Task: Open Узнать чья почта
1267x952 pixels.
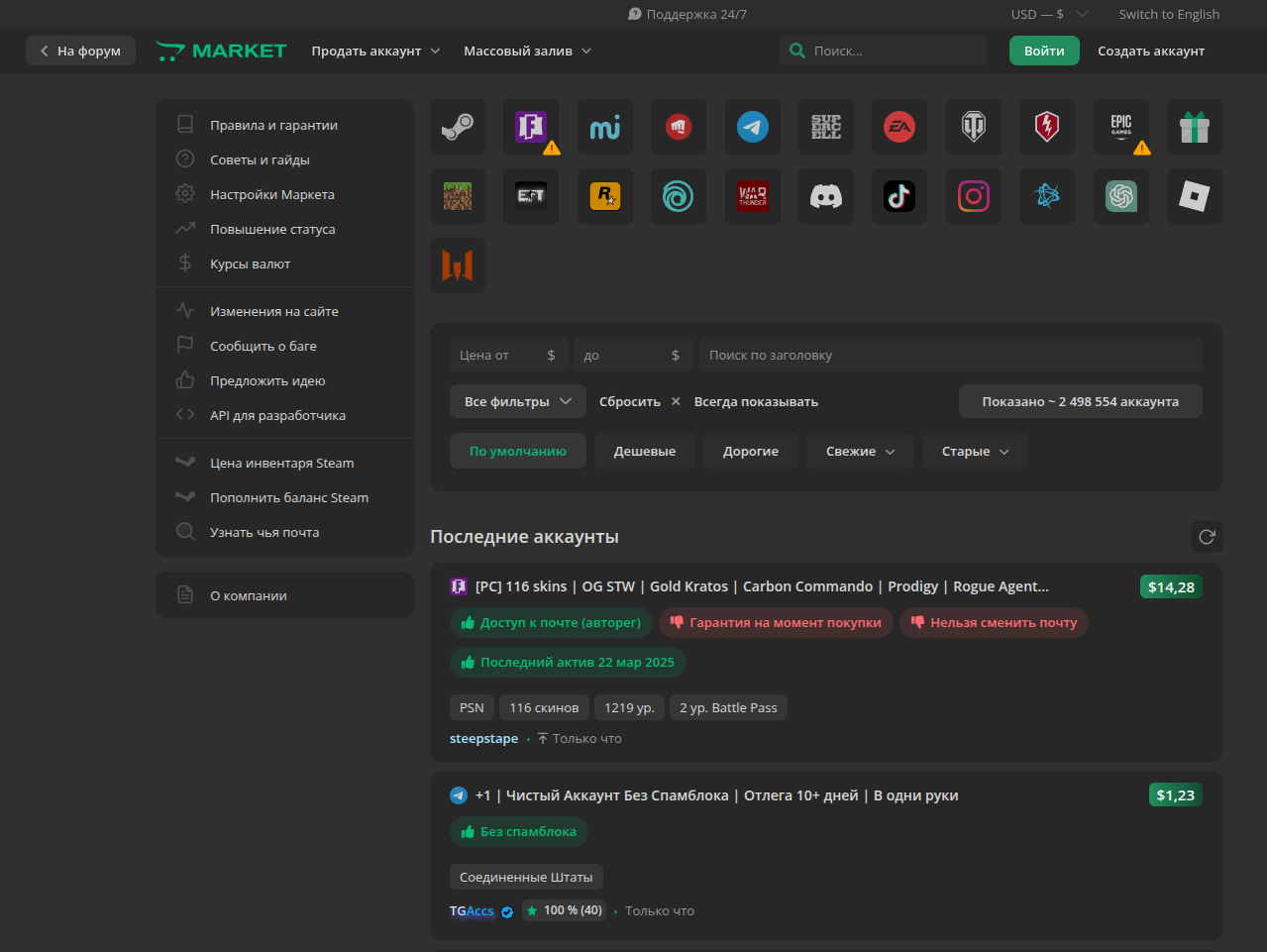Action: [284, 532]
